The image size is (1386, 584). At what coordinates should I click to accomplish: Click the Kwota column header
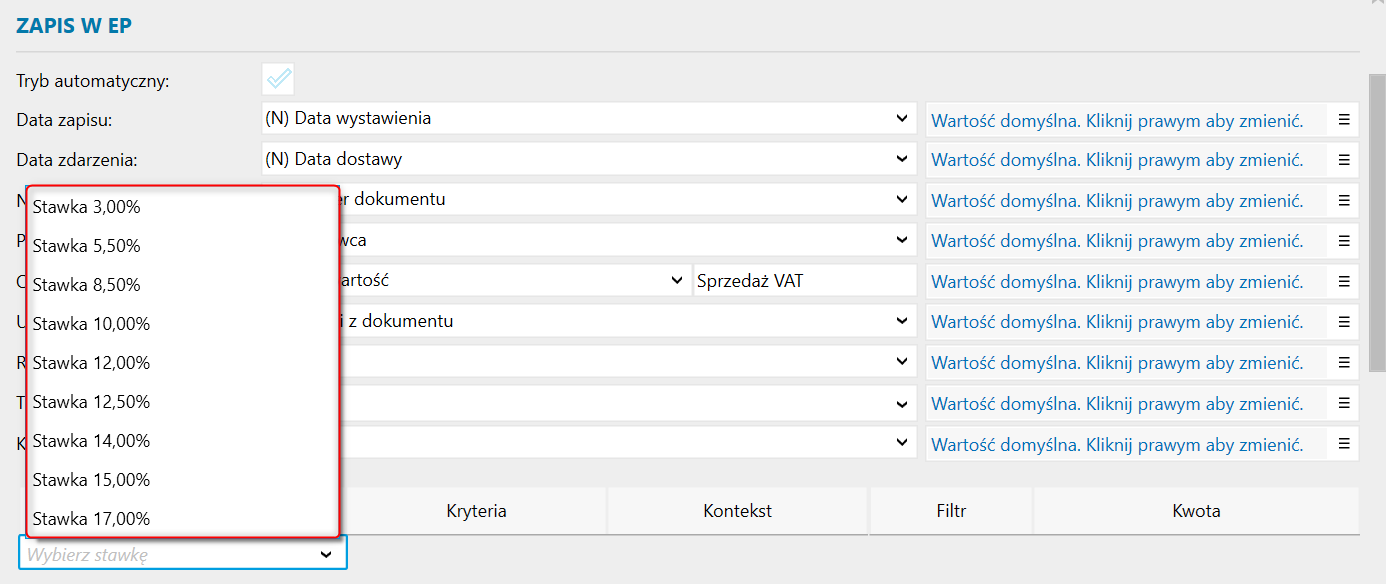1196,511
